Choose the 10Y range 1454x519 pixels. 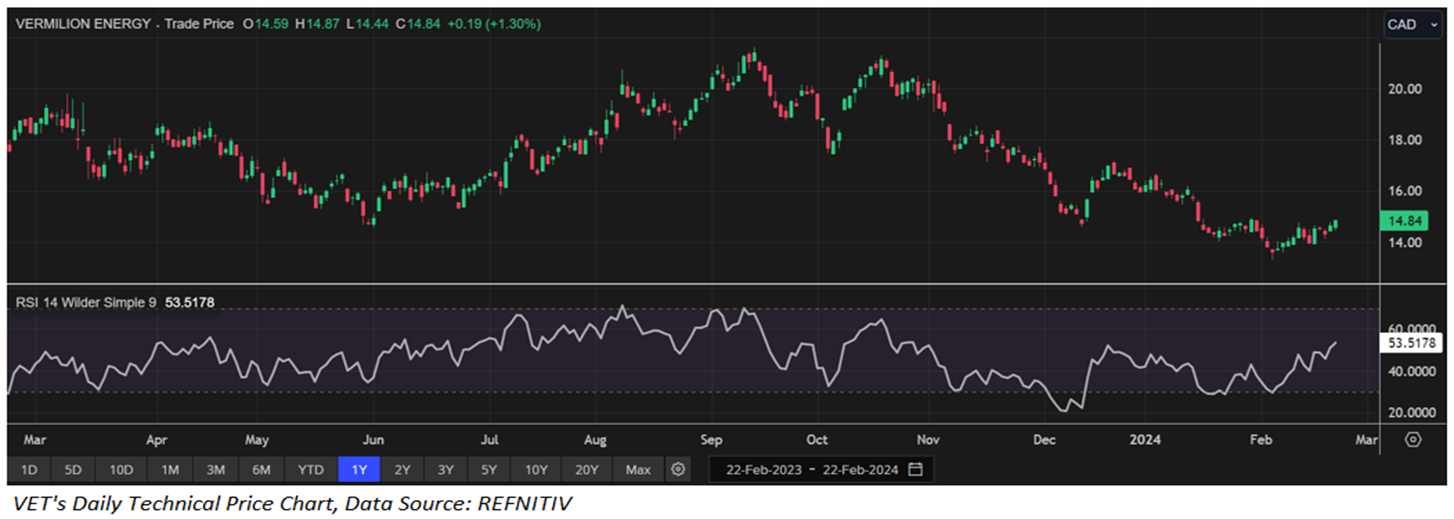[x=535, y=469]
